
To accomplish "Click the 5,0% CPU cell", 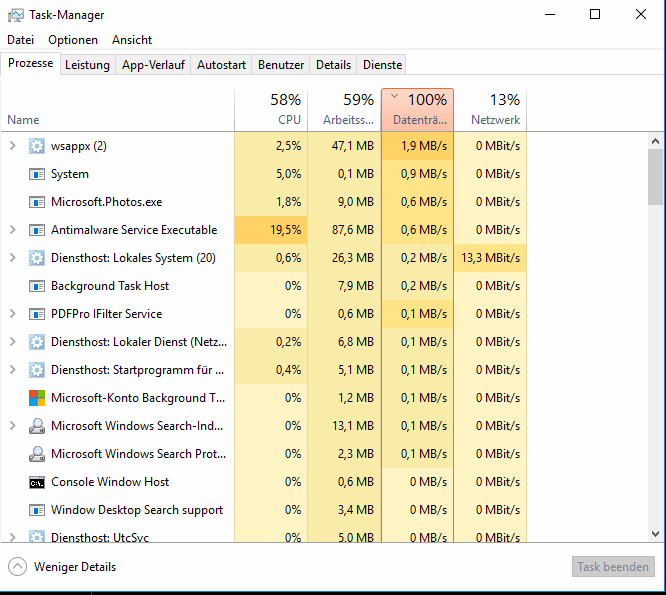I will pos(271,174).
